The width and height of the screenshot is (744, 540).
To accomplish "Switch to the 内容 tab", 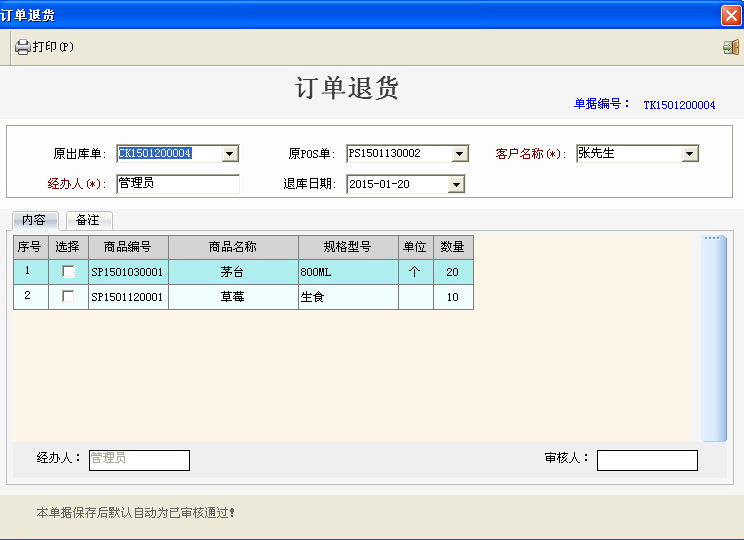I will point(34,220).
